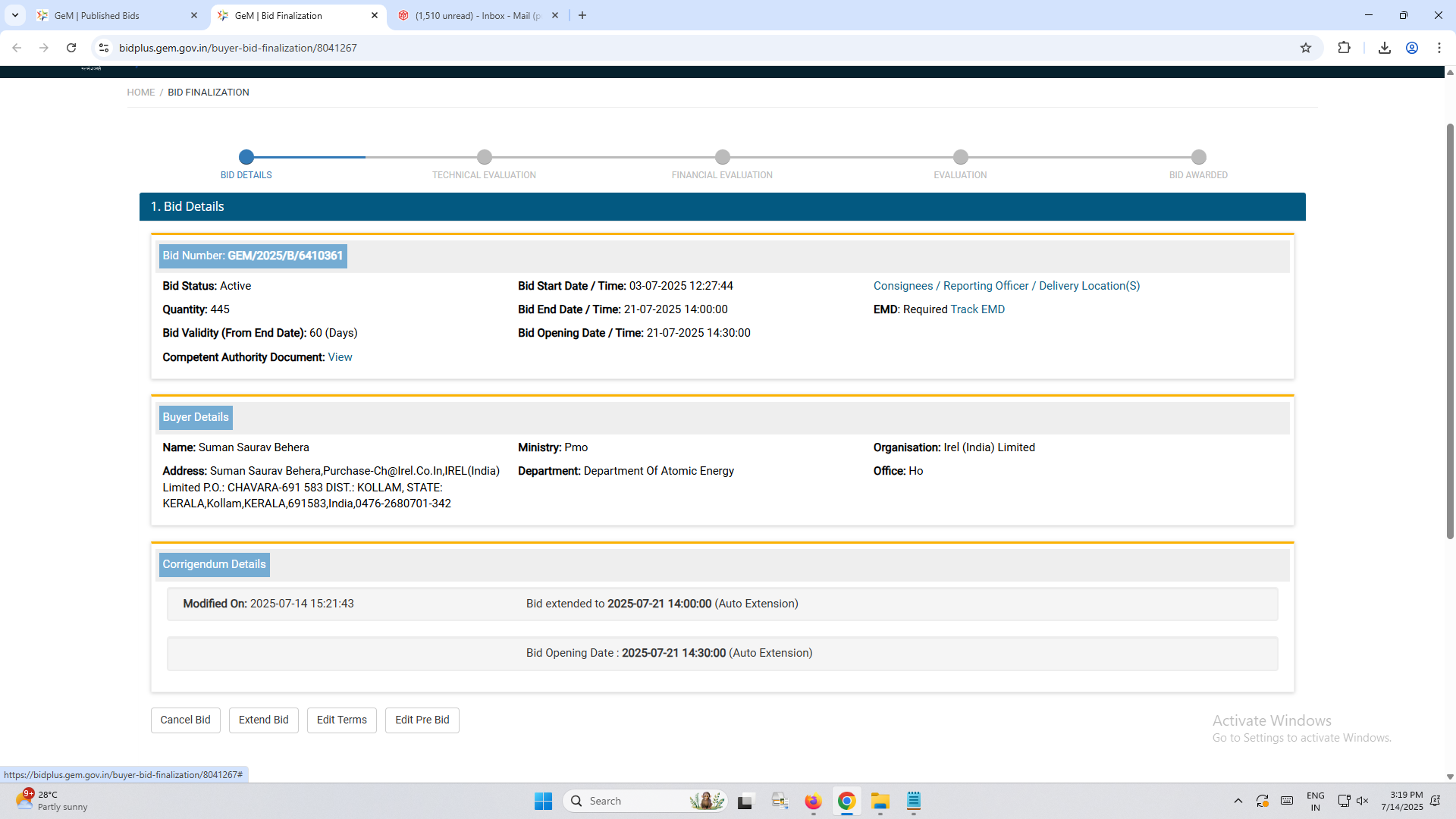Click the Evaluation step circle
Image resolution: width=1456 pixels, height=819 pixels.
pyautogui.click(x=961, y=157)
